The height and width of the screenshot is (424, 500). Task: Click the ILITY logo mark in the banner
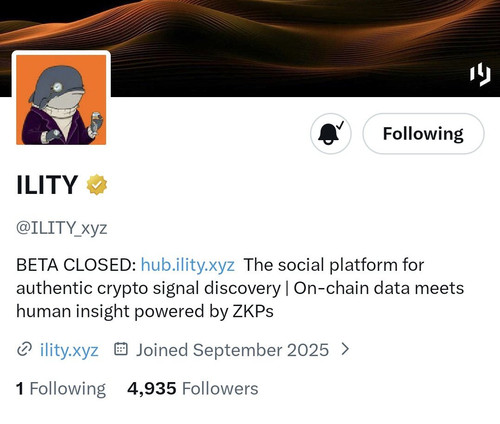point(480,74)
